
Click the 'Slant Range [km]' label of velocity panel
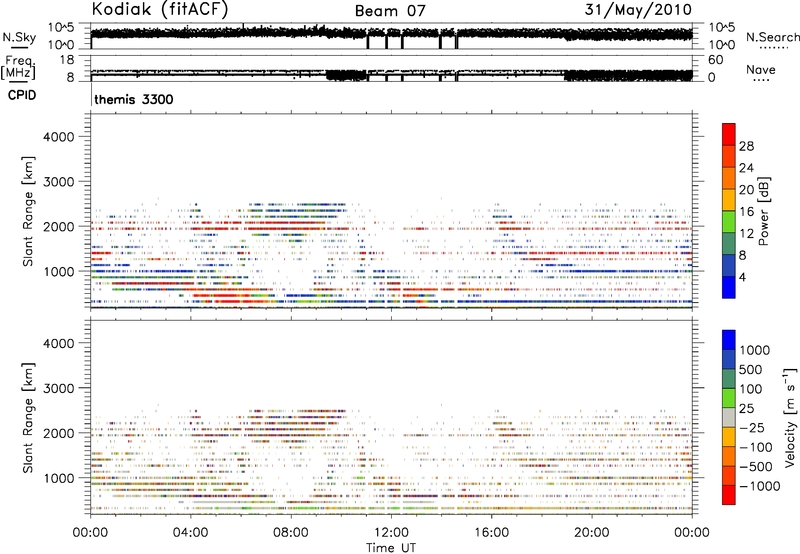pyautogui.click(x=29, y=418)
